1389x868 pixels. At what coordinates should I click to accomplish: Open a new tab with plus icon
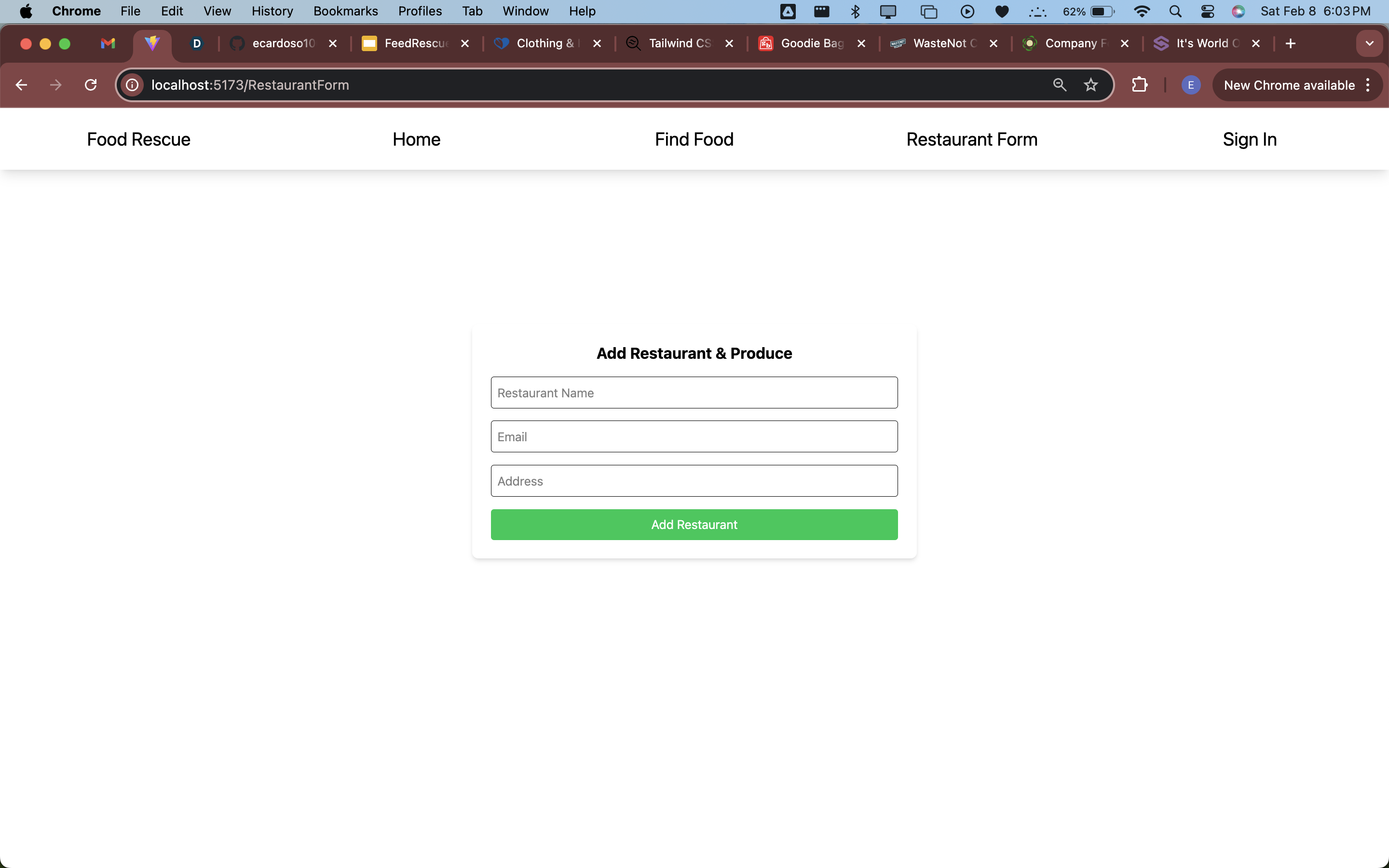(1290, 43)
